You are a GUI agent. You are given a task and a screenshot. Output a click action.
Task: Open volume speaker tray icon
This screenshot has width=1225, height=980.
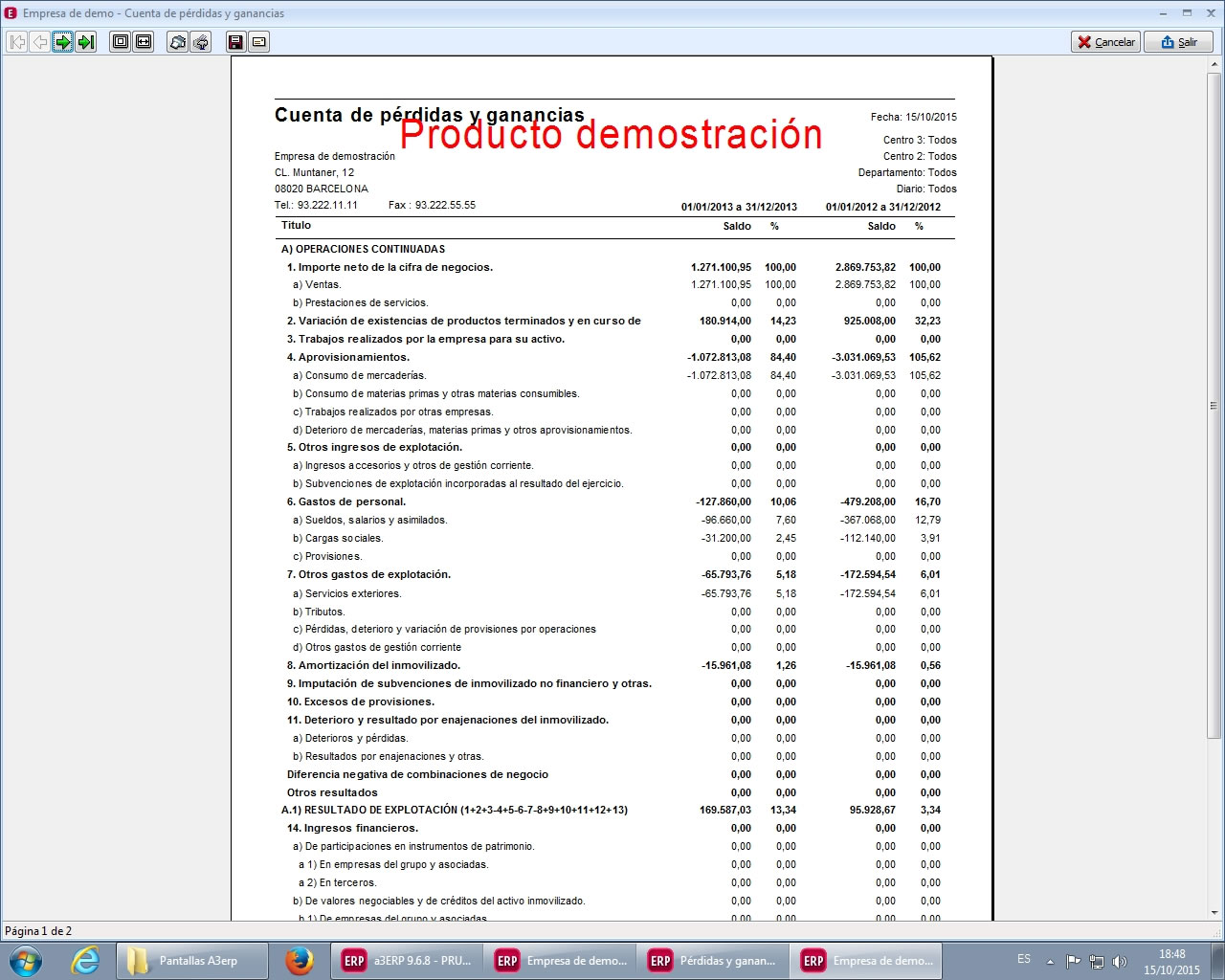(1119, 961)
